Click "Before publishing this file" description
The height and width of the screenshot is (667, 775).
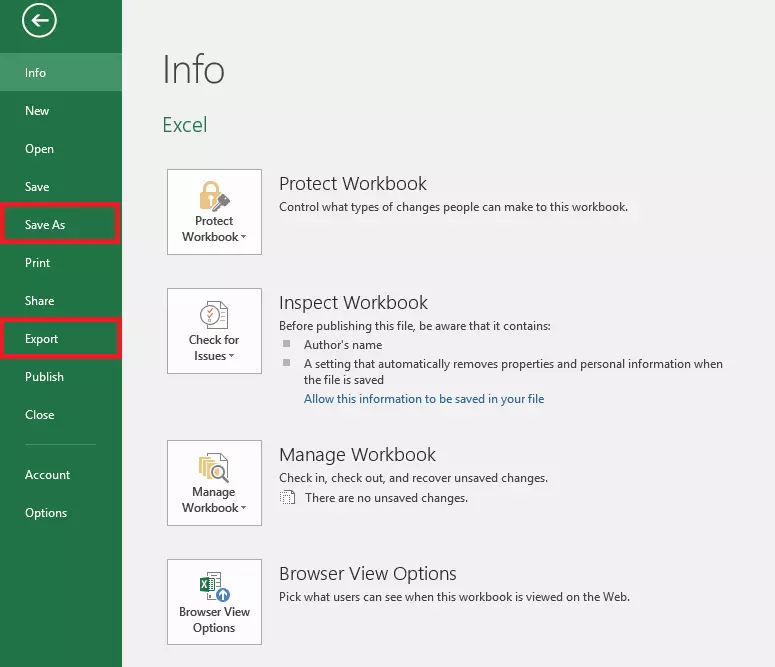click(415, 326)
